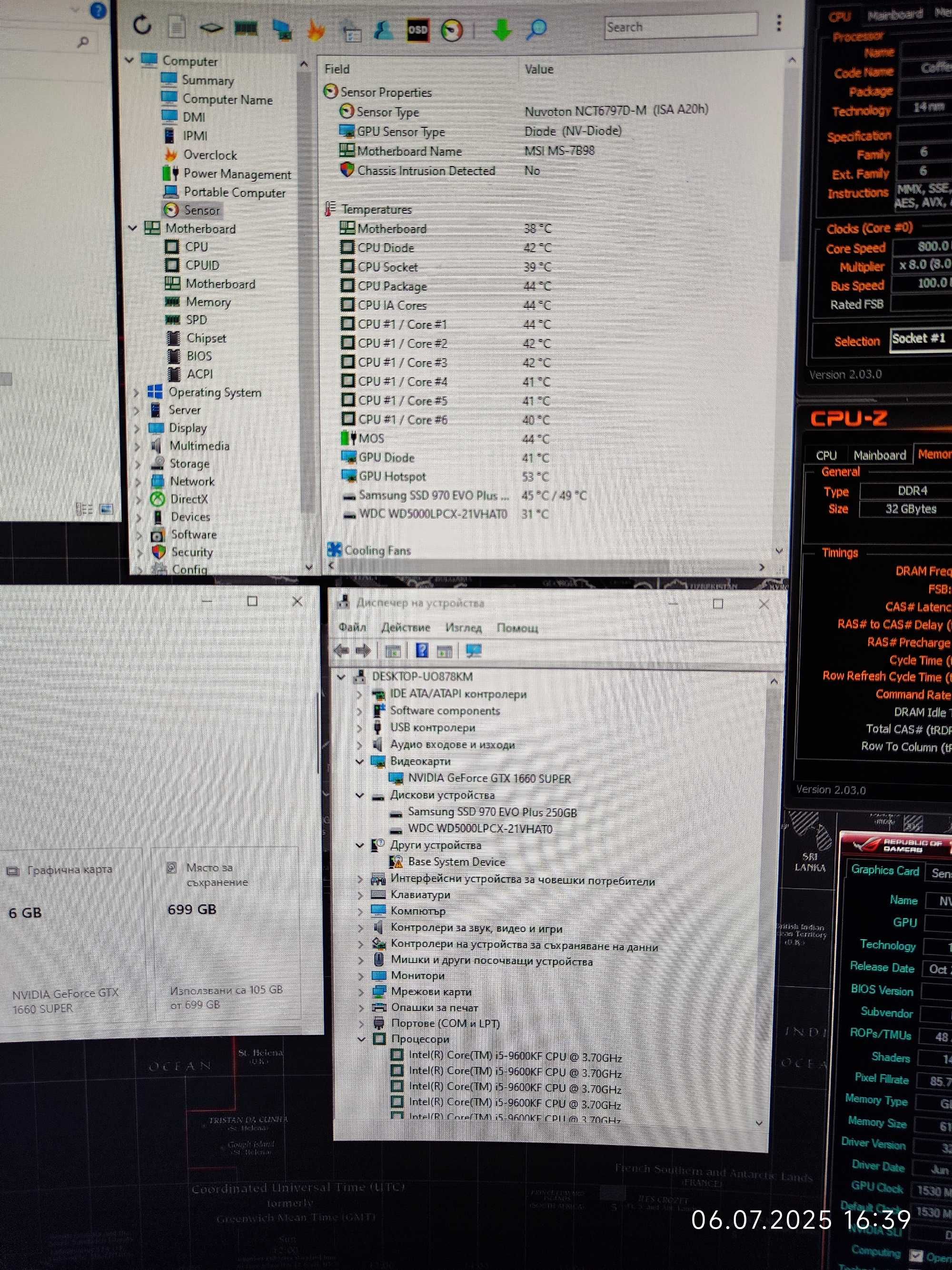
Task: Click the Forward arrow in Device Manager toolbar
Action: point(363,650)
